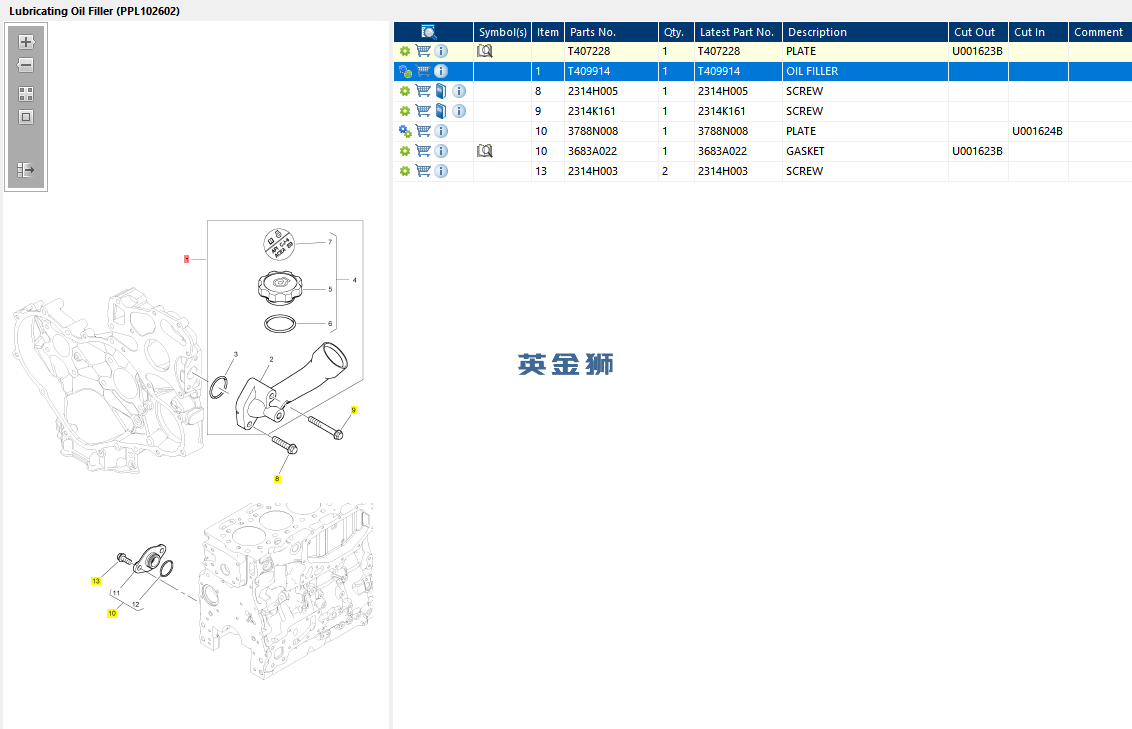Add T407228 PLATE to cart

click(423, 51)
